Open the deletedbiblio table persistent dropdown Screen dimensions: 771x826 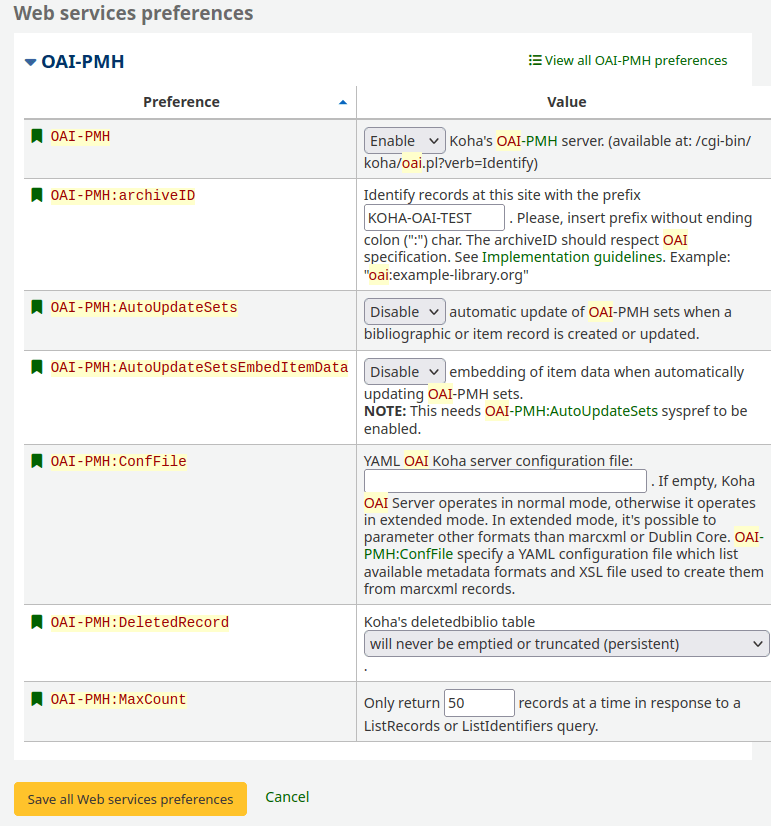[566, 643]
